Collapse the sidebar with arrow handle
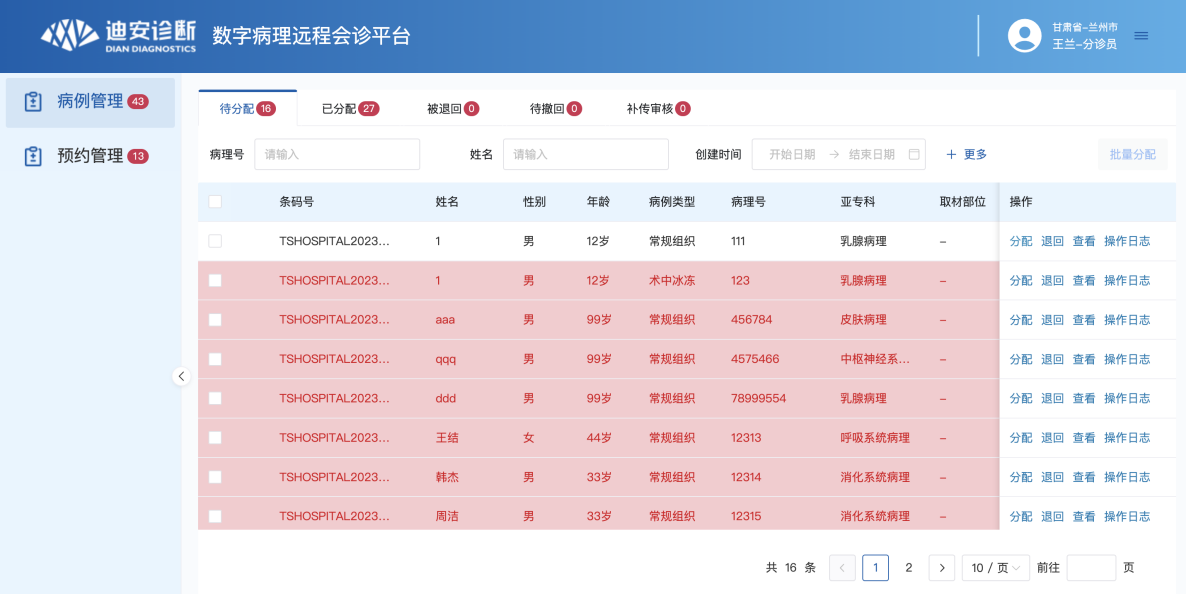Image resolution: width=1186 pixels, height=594 pixels. pos(181,377)
